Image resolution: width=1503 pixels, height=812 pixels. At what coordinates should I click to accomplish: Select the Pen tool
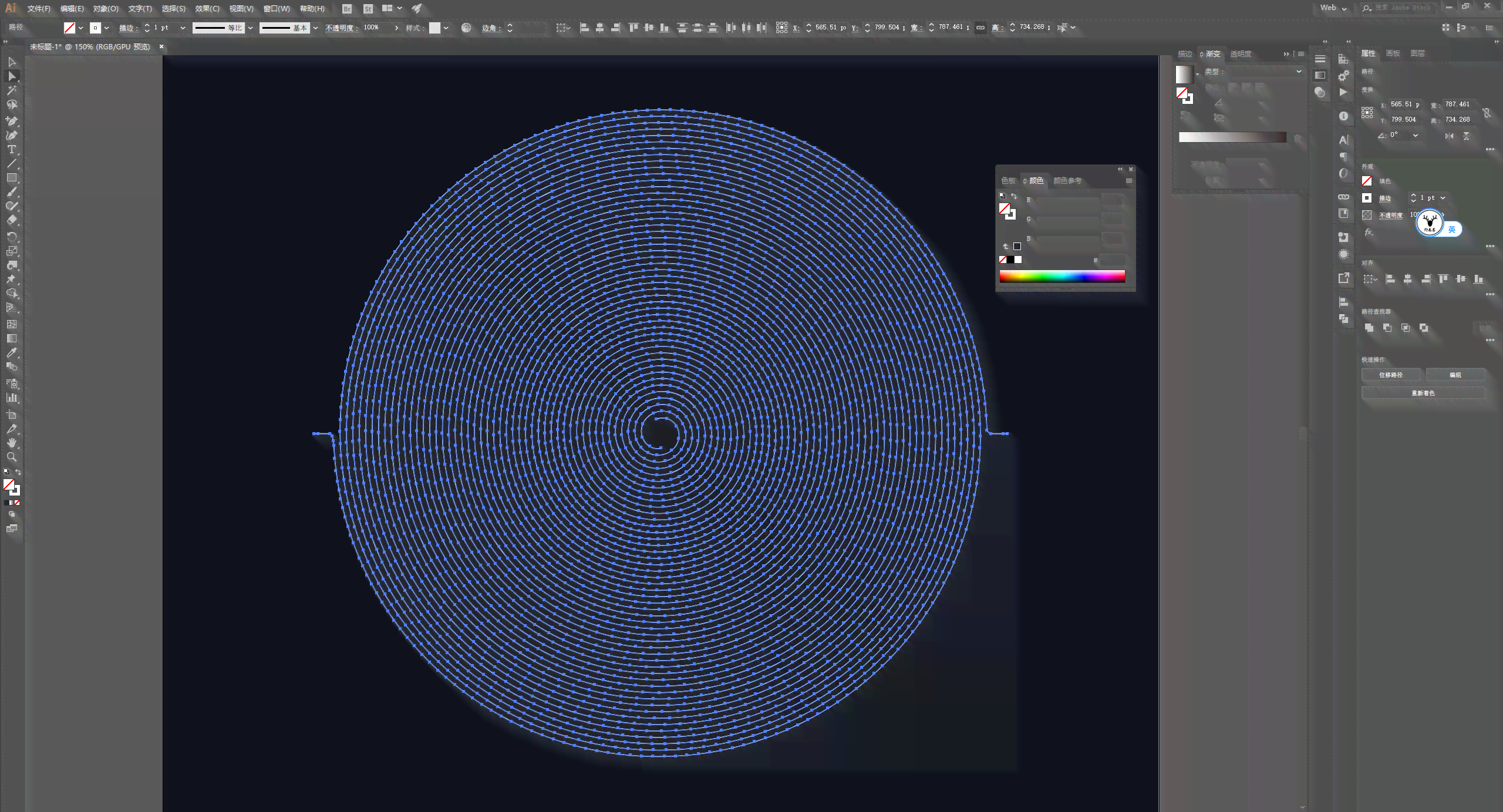(12, 121)
